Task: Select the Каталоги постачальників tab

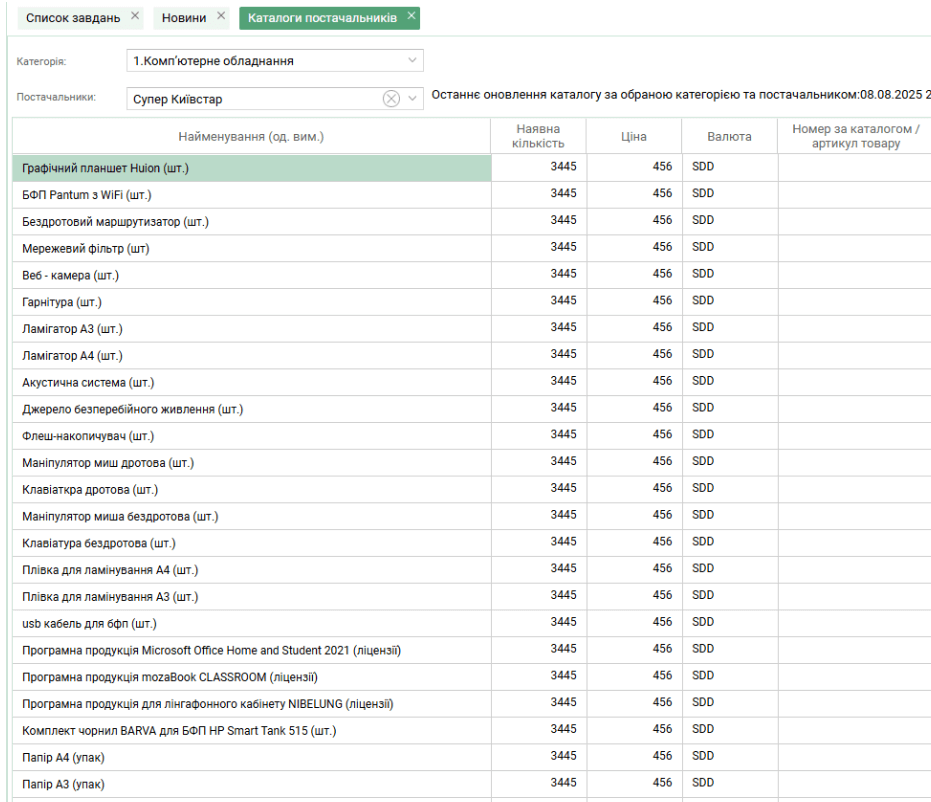Action: 321,18
